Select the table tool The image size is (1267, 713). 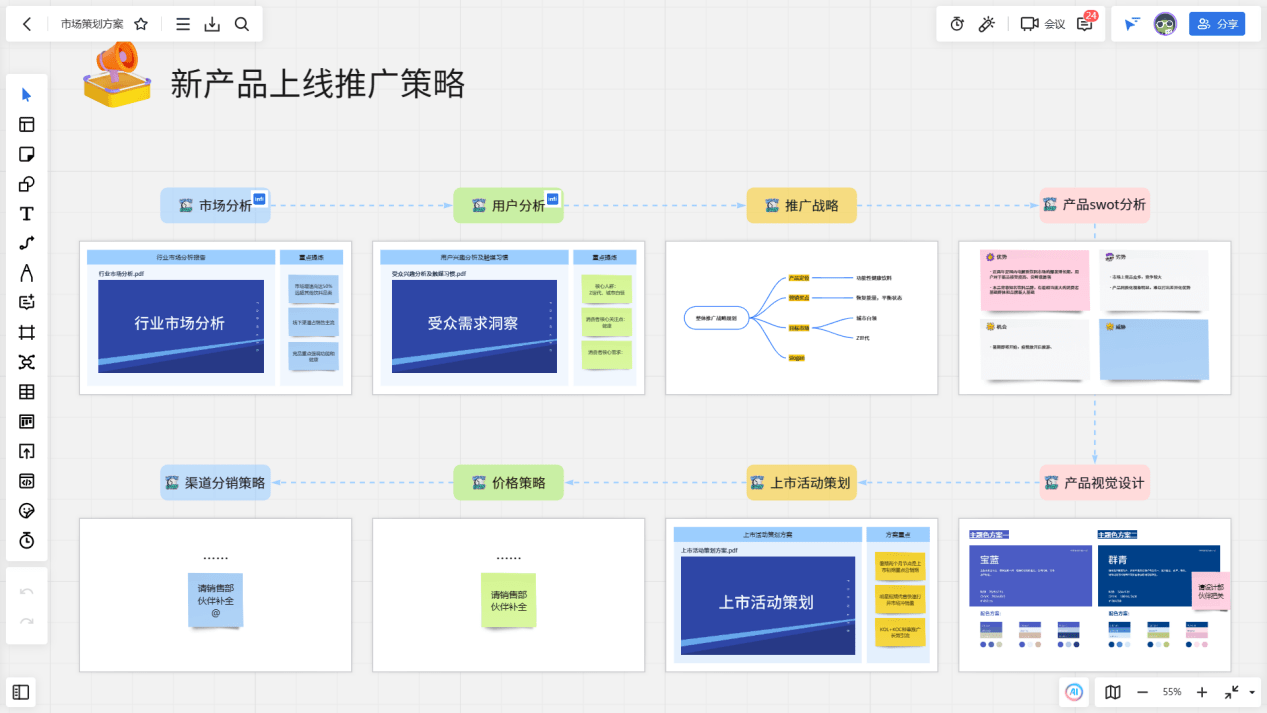pyautogui.click(x=27, y=392)
